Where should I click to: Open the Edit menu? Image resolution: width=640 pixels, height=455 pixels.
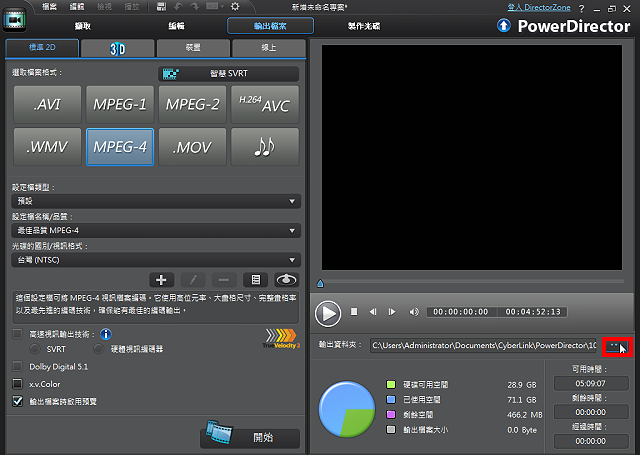point(77,7)
